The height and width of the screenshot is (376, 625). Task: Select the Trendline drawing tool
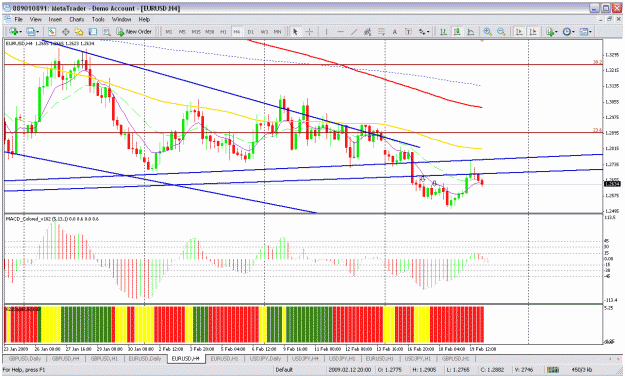coord(354,31)
